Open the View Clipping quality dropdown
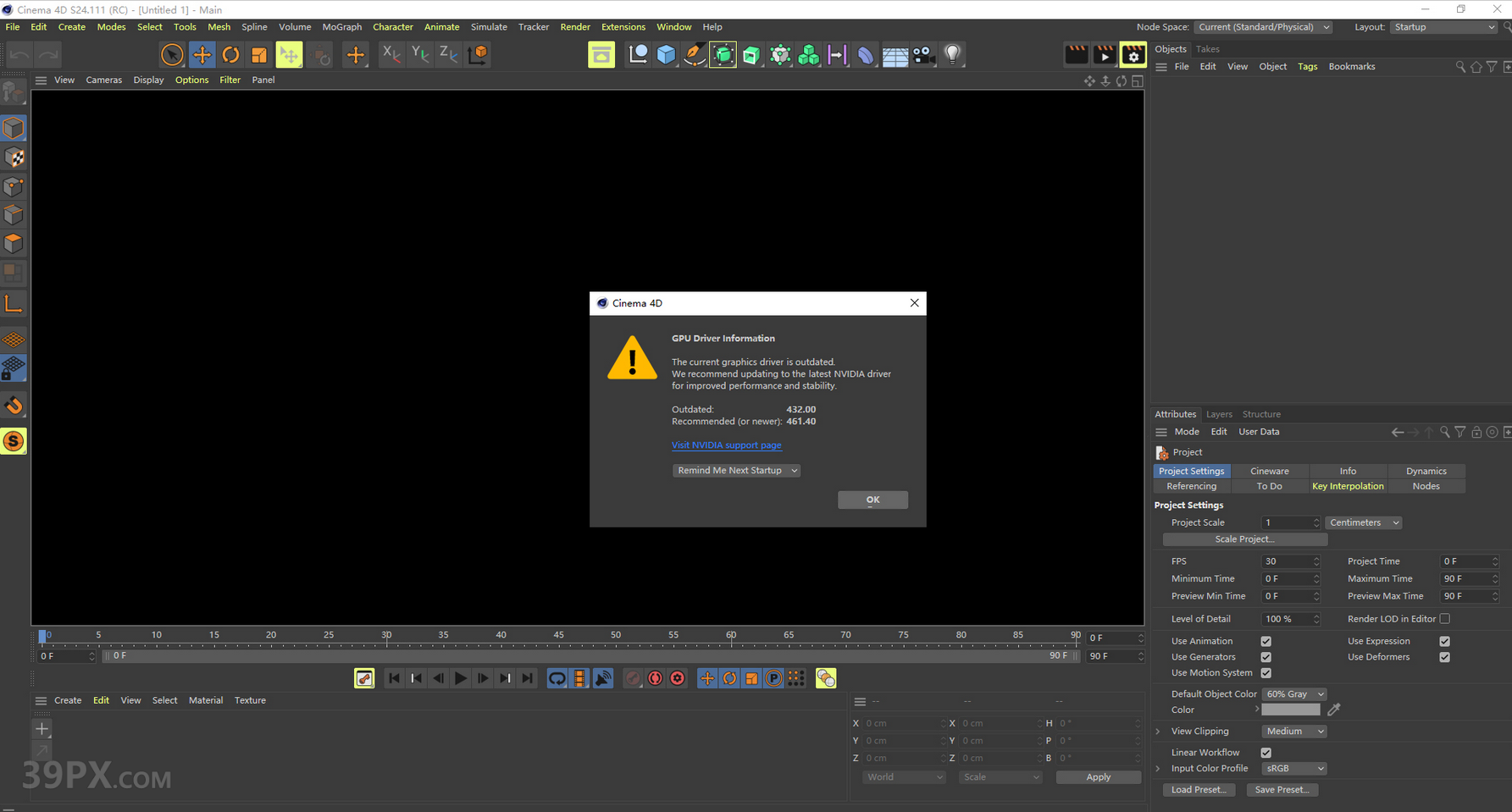Viewport: 1512px width, 812px height. [1293, 731]
